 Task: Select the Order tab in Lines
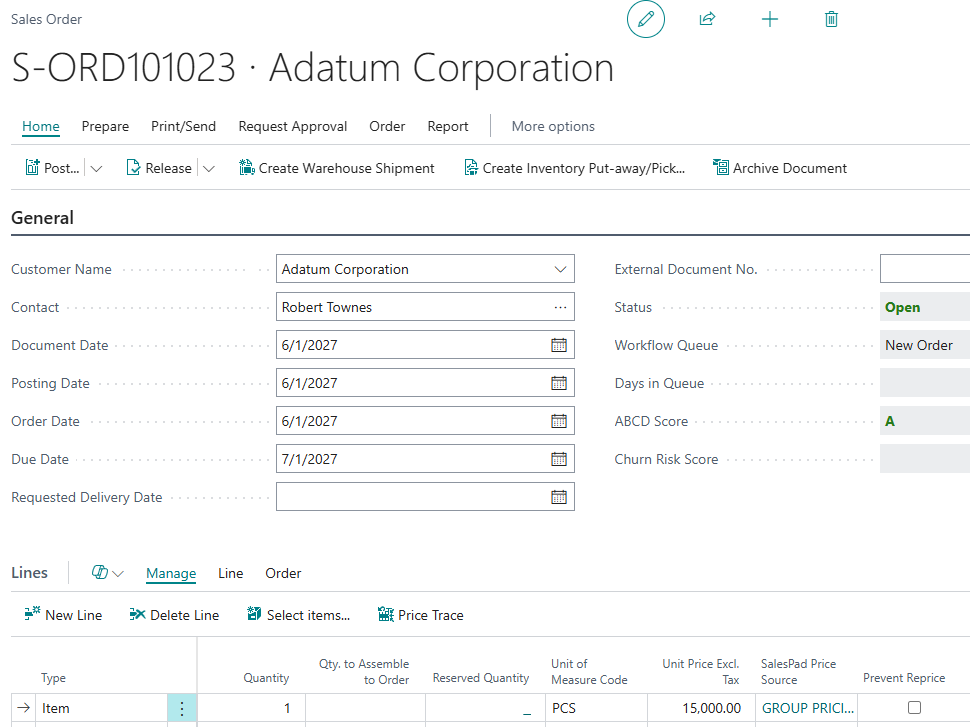(283, 574)
